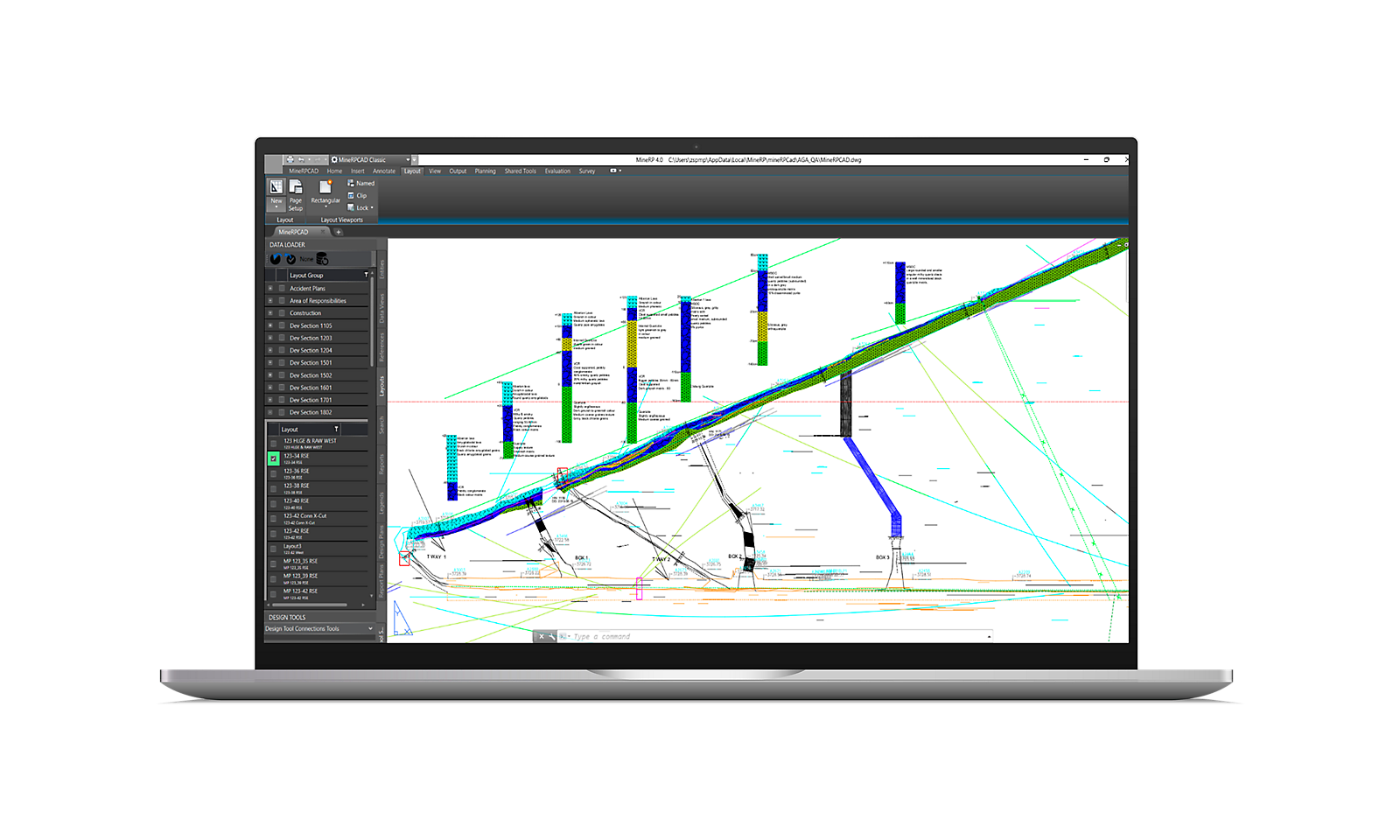This screenshot has height=840, width=1400.
Task: Tick the 123-40 RSE layout checkbox
Action: 273,503
